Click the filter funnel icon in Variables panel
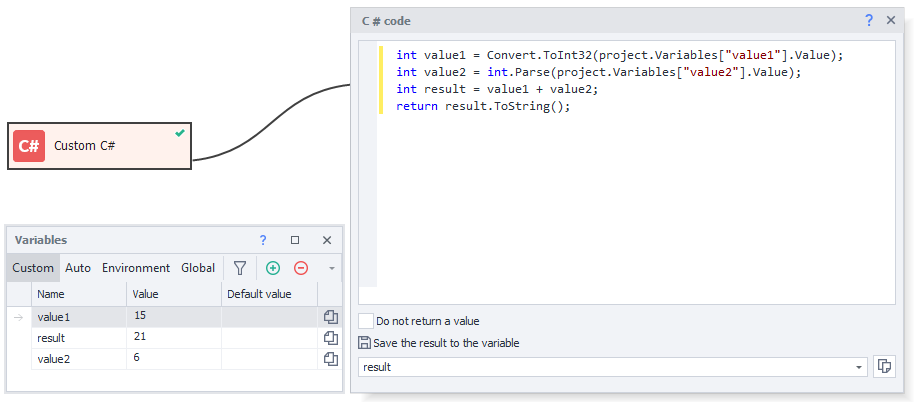 pyautogui.click(x=240, y=268)
